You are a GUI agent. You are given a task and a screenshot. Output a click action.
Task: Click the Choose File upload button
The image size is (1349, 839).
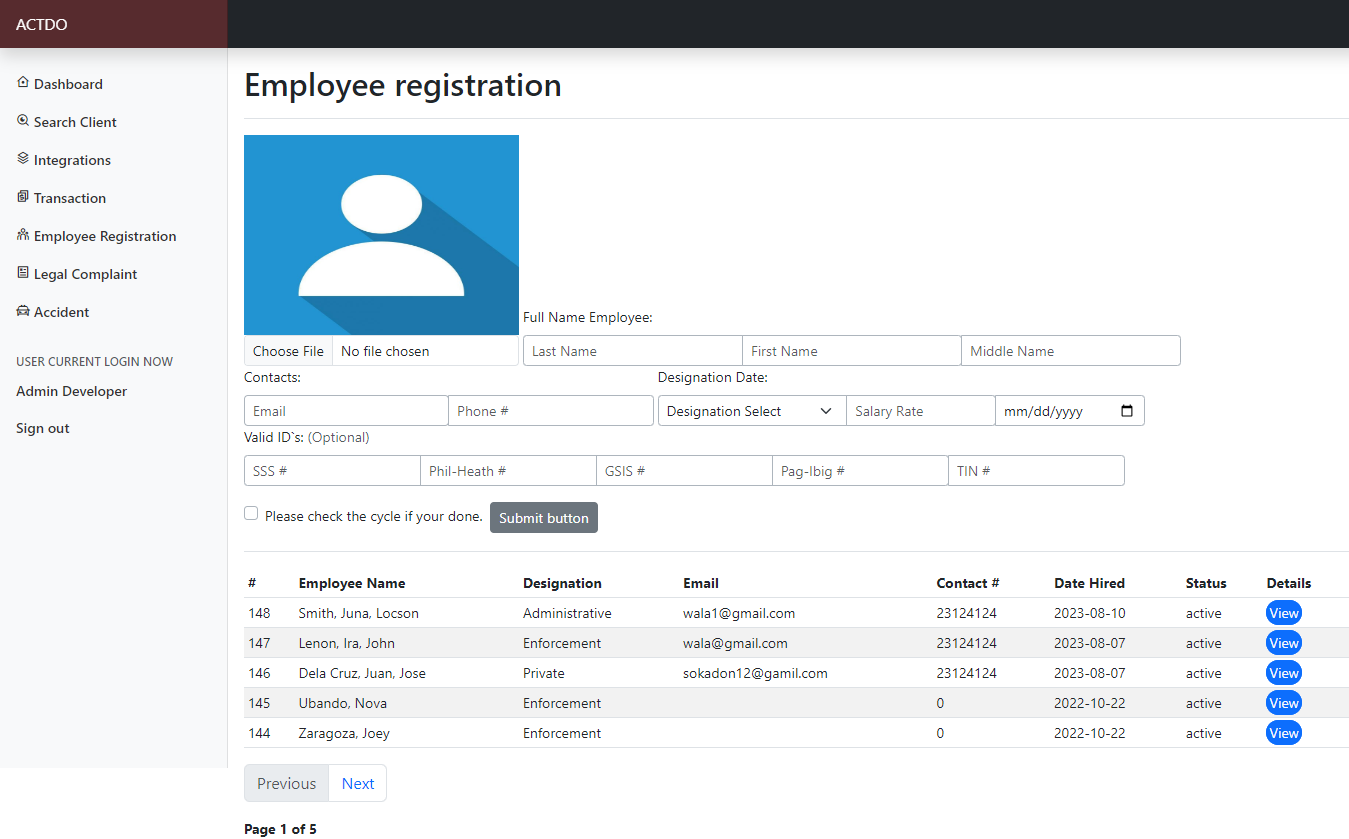coord(288,351)
